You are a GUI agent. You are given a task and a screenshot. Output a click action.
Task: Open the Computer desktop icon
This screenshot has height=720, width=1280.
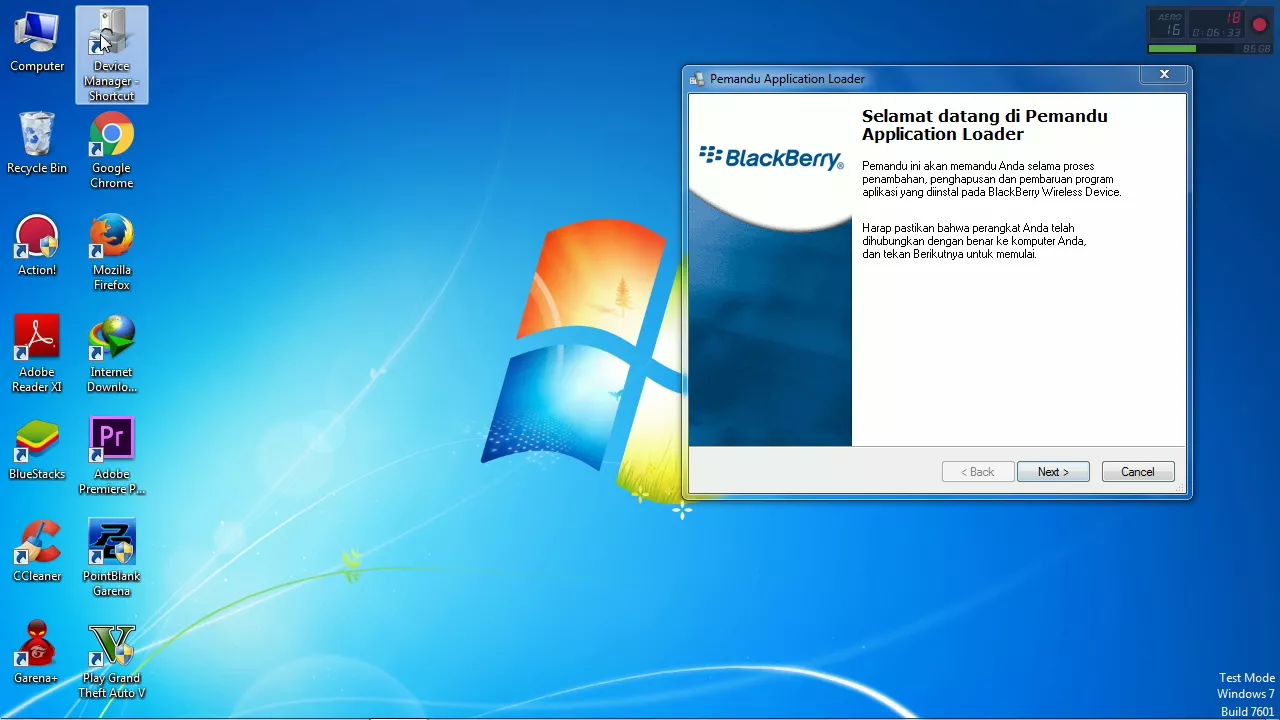click(37, 42)
